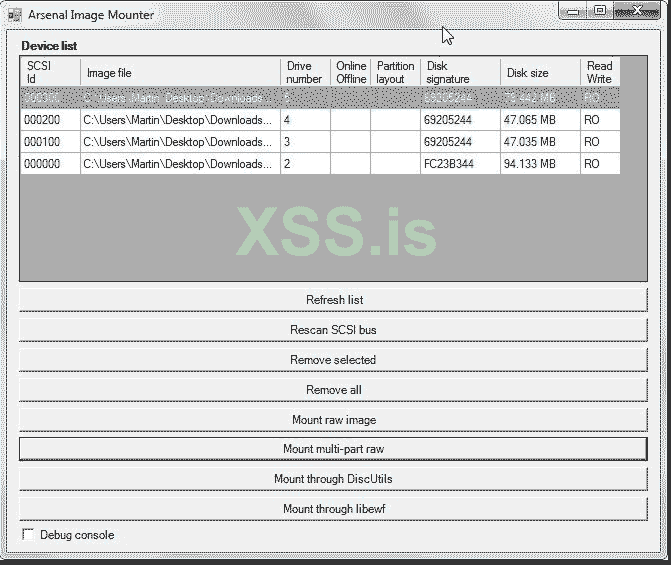Click Remove selected button
The image size is (671, 565).
click(x=333, y=360)
